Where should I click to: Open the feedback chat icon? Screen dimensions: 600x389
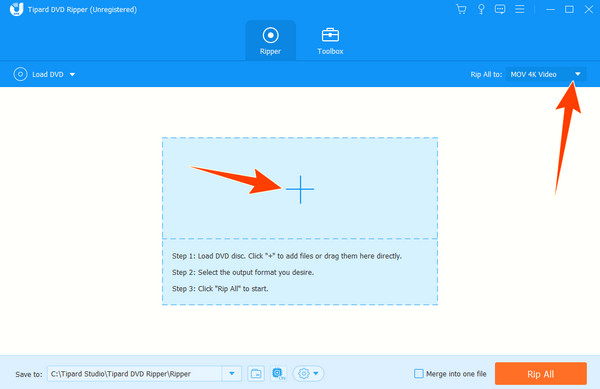(500, 9)
